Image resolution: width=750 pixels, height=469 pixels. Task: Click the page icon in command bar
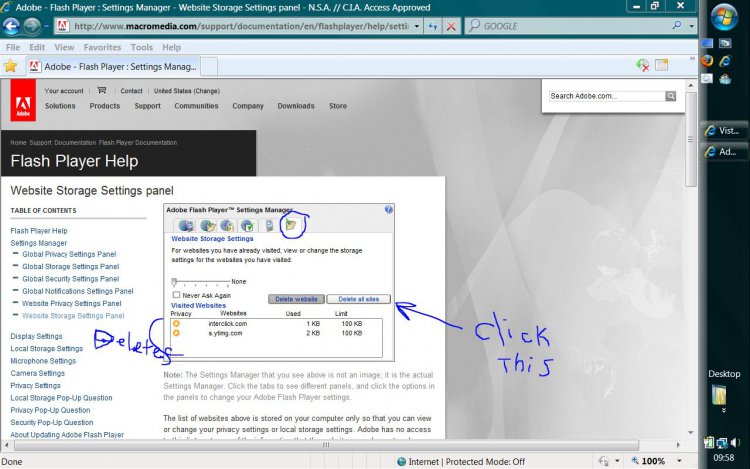point(662,65)
